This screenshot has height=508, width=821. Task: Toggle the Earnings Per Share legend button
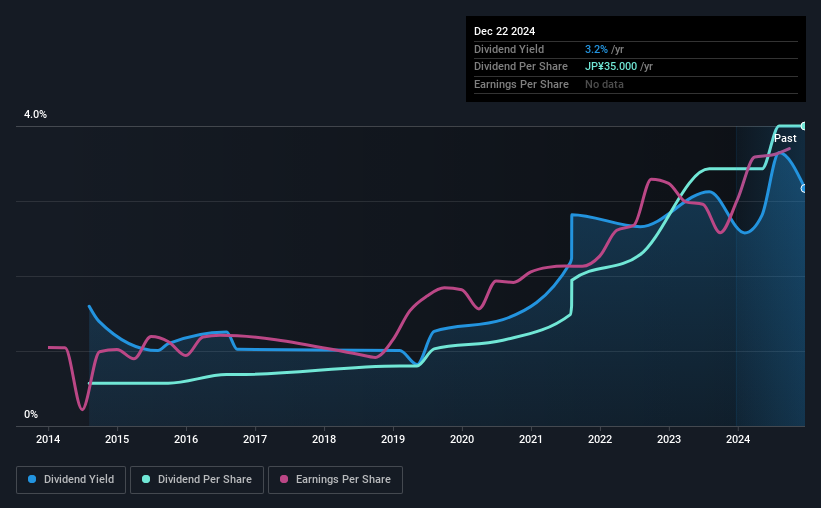click(335, 480)
